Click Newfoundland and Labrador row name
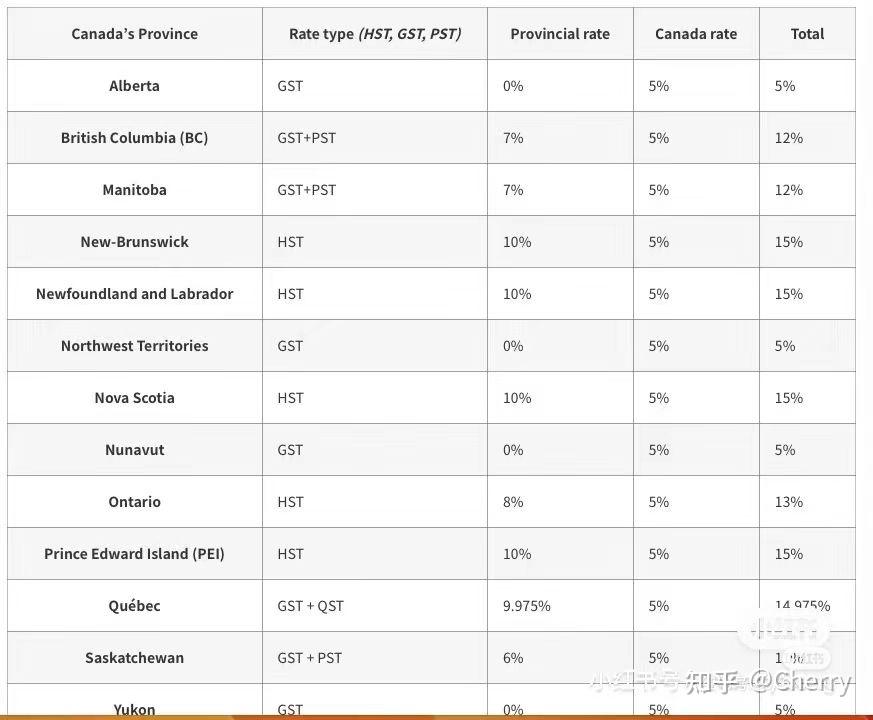Image resolution: width=873 pixels, height=720 pixels. [x=134, y=294]
